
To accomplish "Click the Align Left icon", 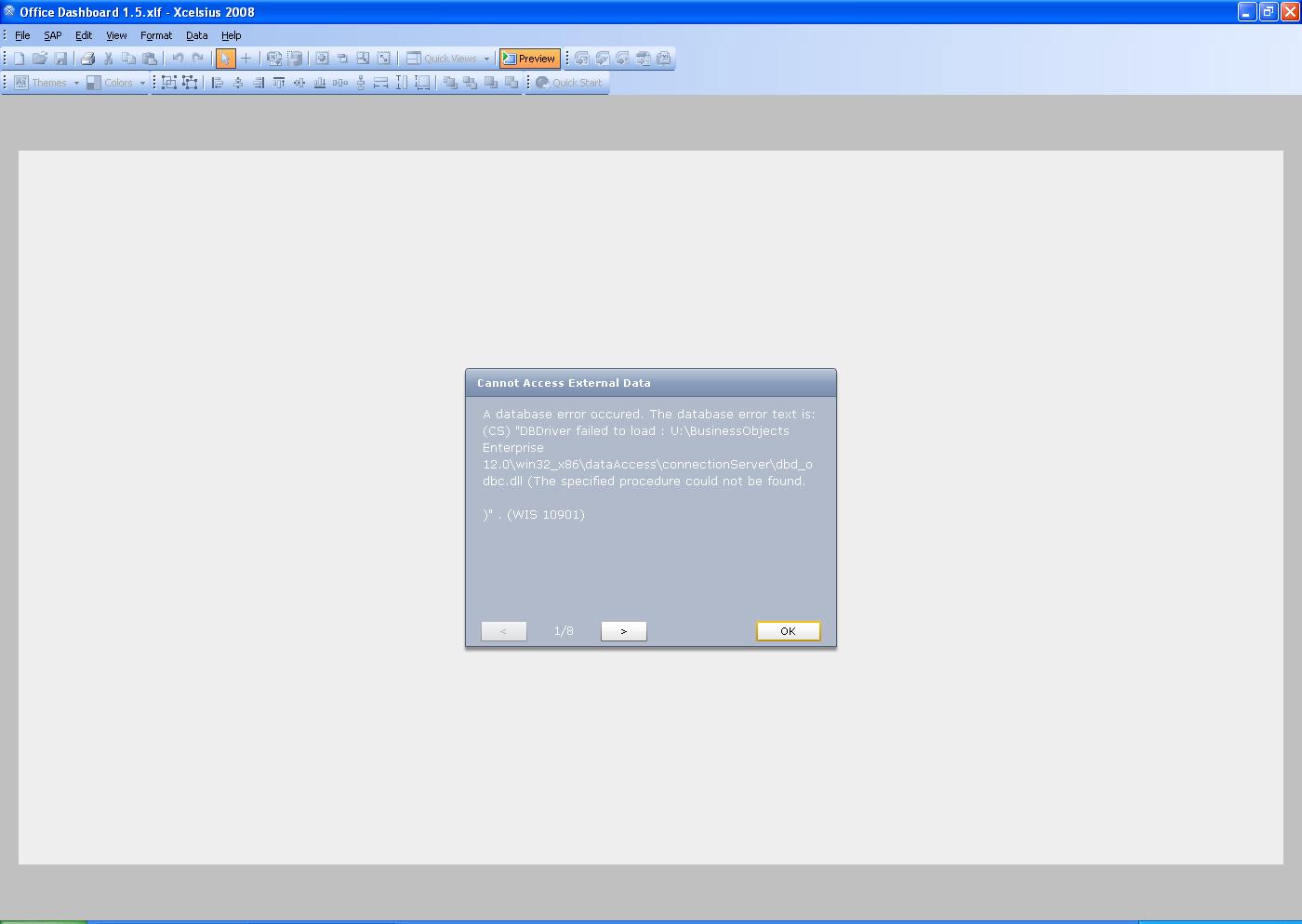I will 217,83.
